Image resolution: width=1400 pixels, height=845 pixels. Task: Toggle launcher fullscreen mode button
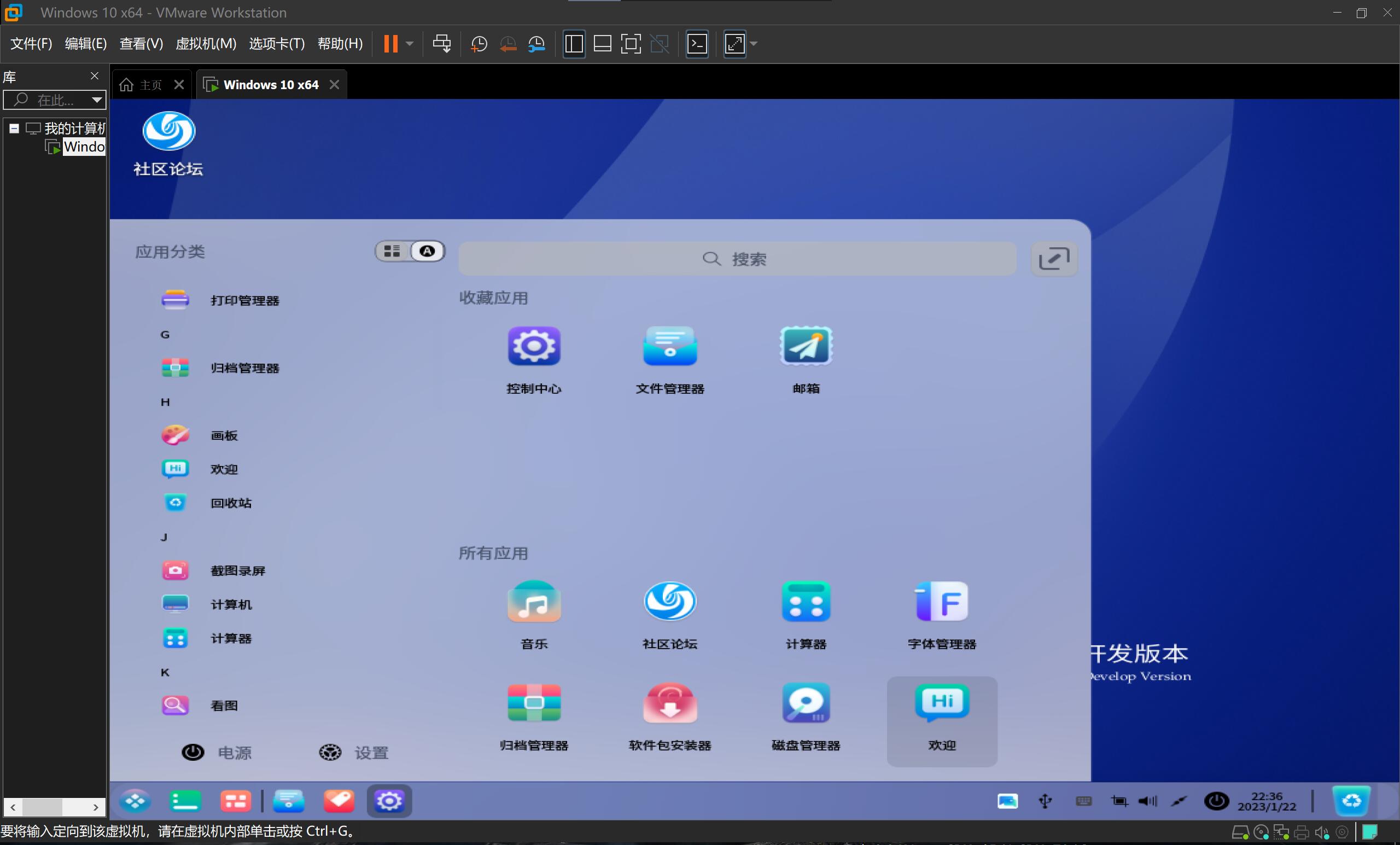1053,259
